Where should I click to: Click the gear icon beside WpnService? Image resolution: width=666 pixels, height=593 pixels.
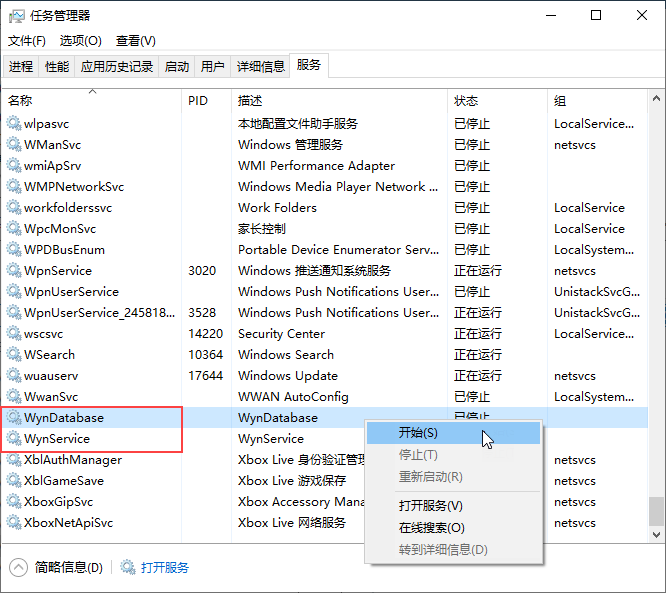point(14,270)
